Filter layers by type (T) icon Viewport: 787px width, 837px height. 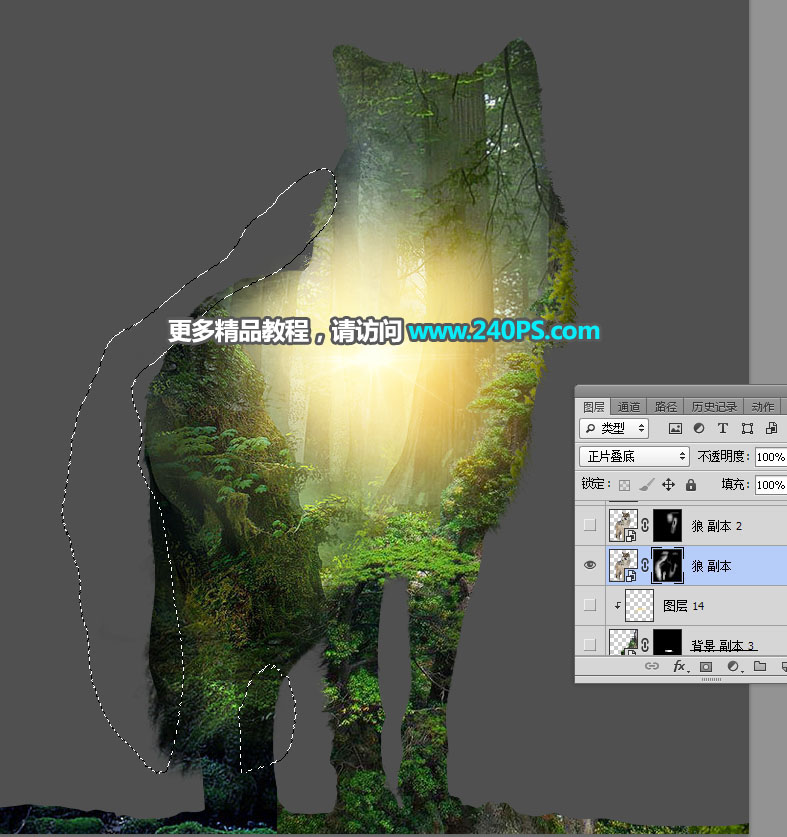pyautogui.click(x=722, y=428)
